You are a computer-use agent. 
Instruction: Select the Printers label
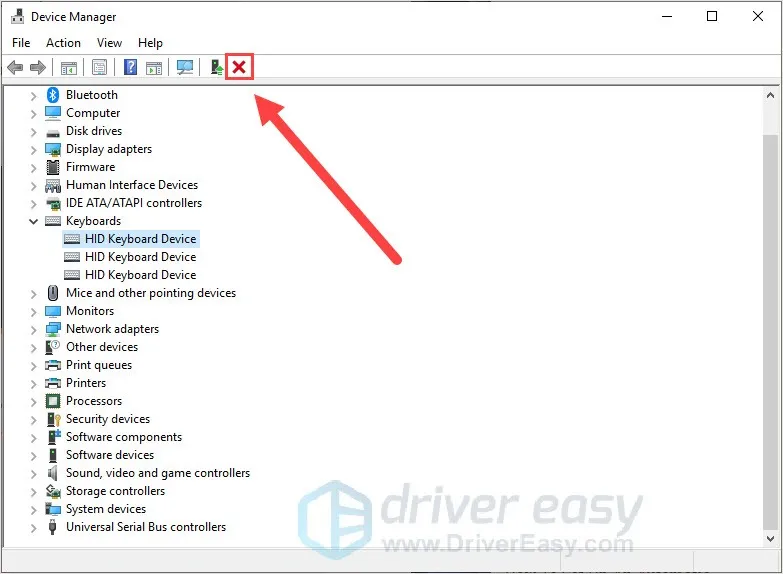[86, 383]
